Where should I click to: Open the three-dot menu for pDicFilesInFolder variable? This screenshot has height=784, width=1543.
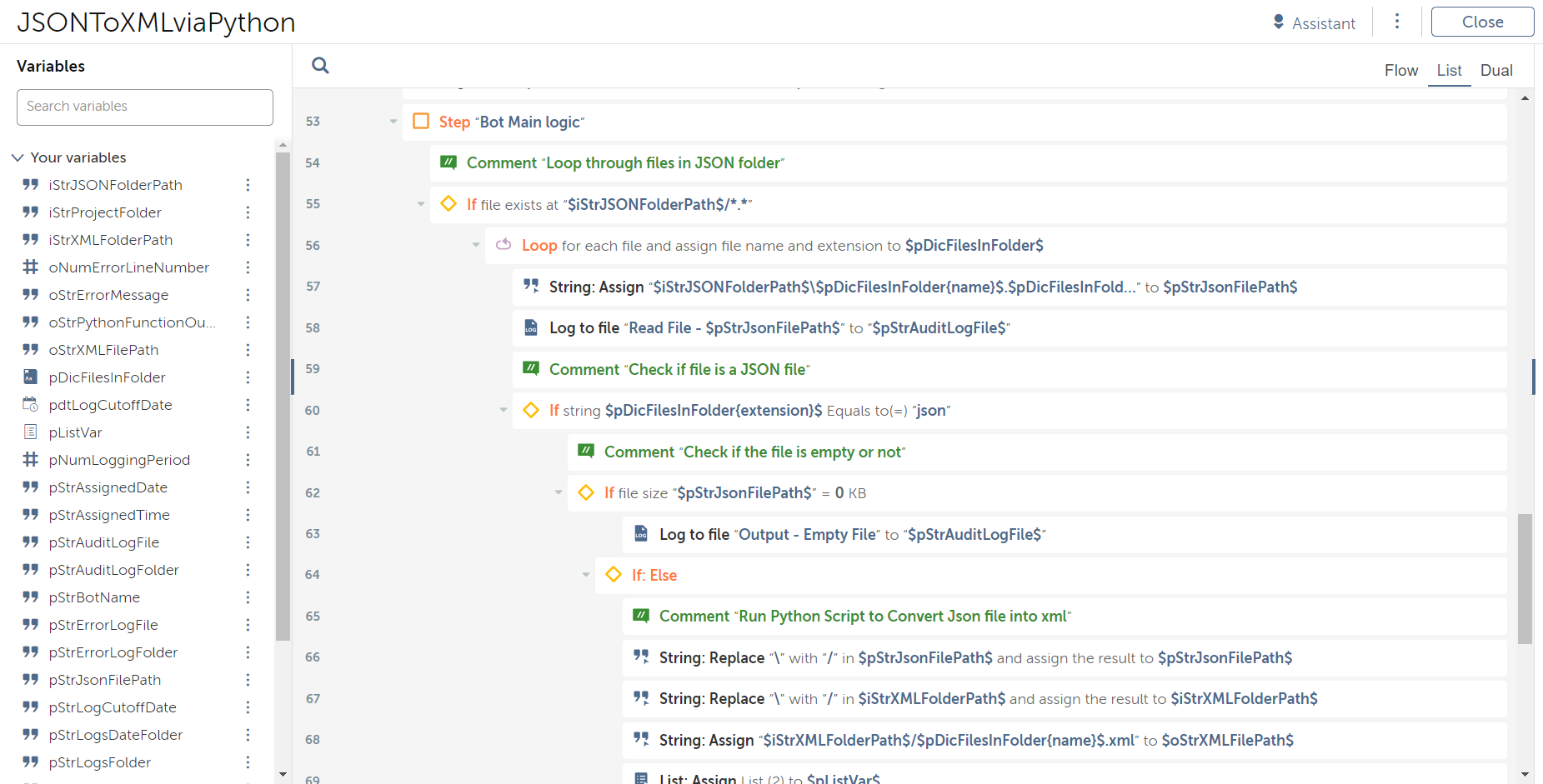248,377
